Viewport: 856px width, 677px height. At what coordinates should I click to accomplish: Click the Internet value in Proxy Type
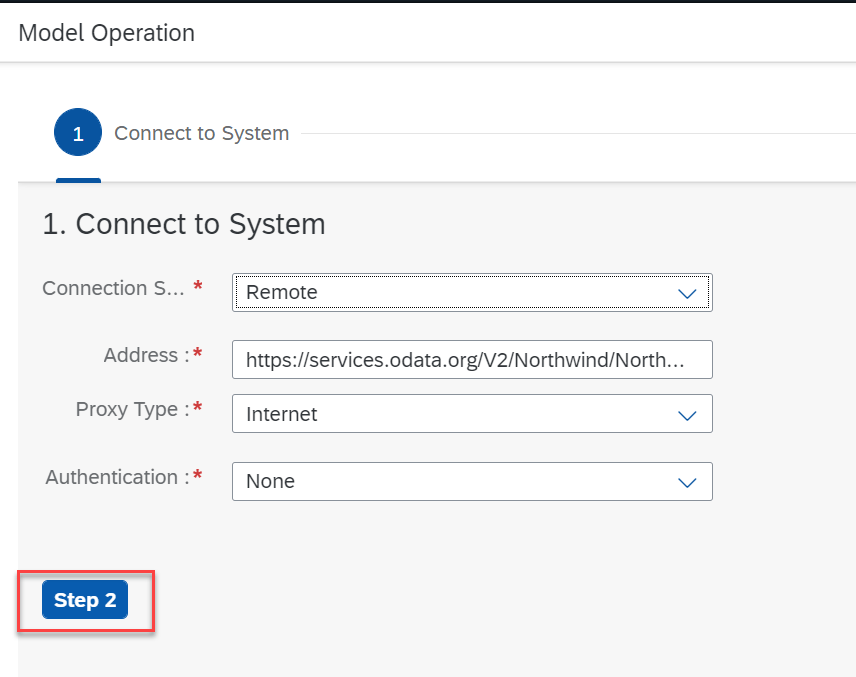click(x=282, y=414)
